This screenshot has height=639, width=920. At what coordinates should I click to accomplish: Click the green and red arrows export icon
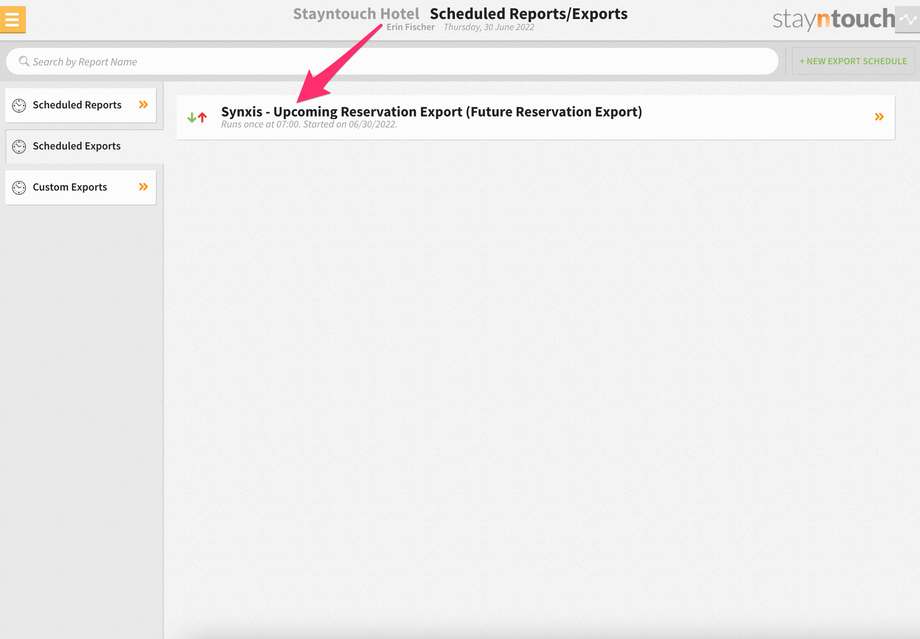pyautogui.click(x=197, y=117)
